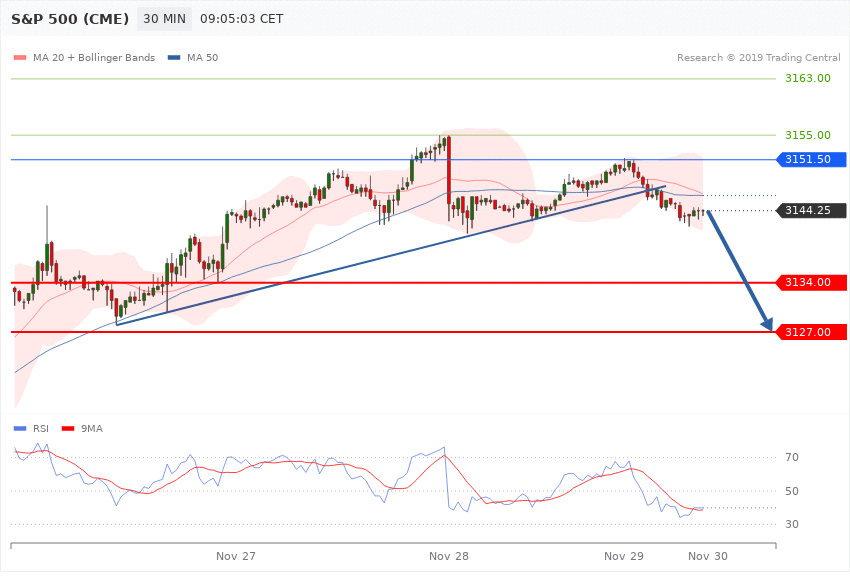Click the MA 50 legend label

click(202, 57)
